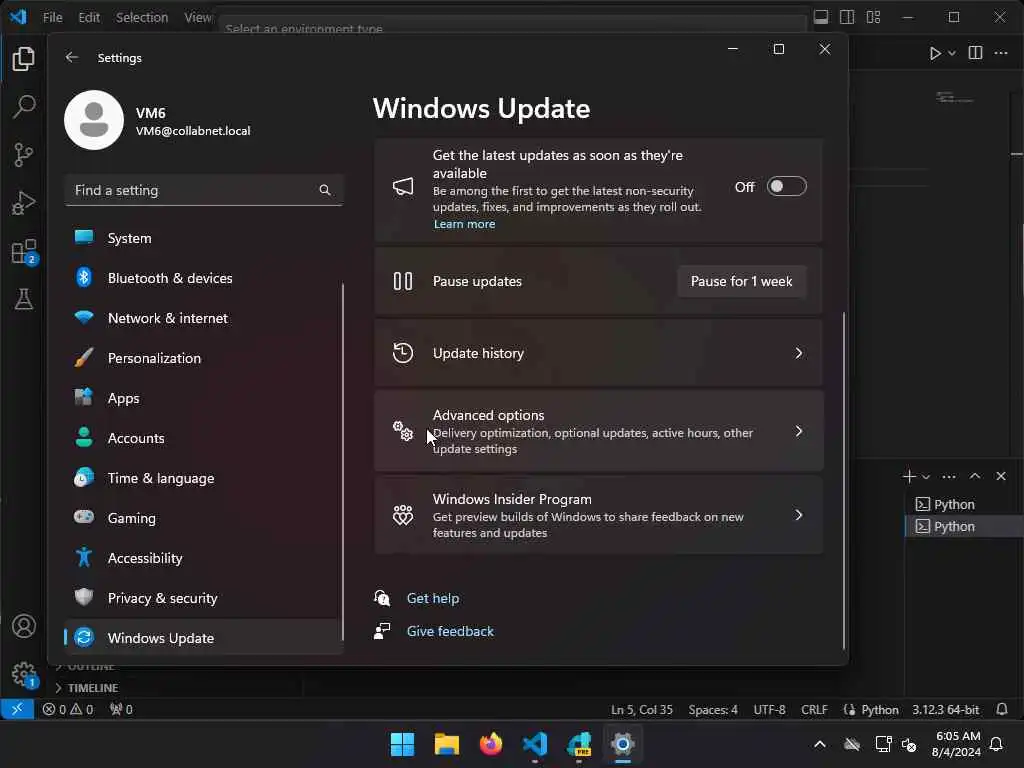Viewport: 1024px width, 768px height.
Task: Click the search magnifier in Find a setting
Action: pos(325,190)
